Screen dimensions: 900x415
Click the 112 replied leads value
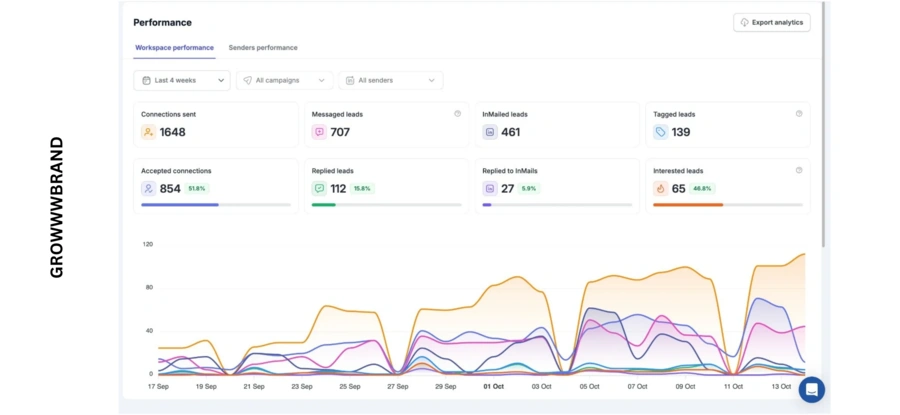point(338,188)
